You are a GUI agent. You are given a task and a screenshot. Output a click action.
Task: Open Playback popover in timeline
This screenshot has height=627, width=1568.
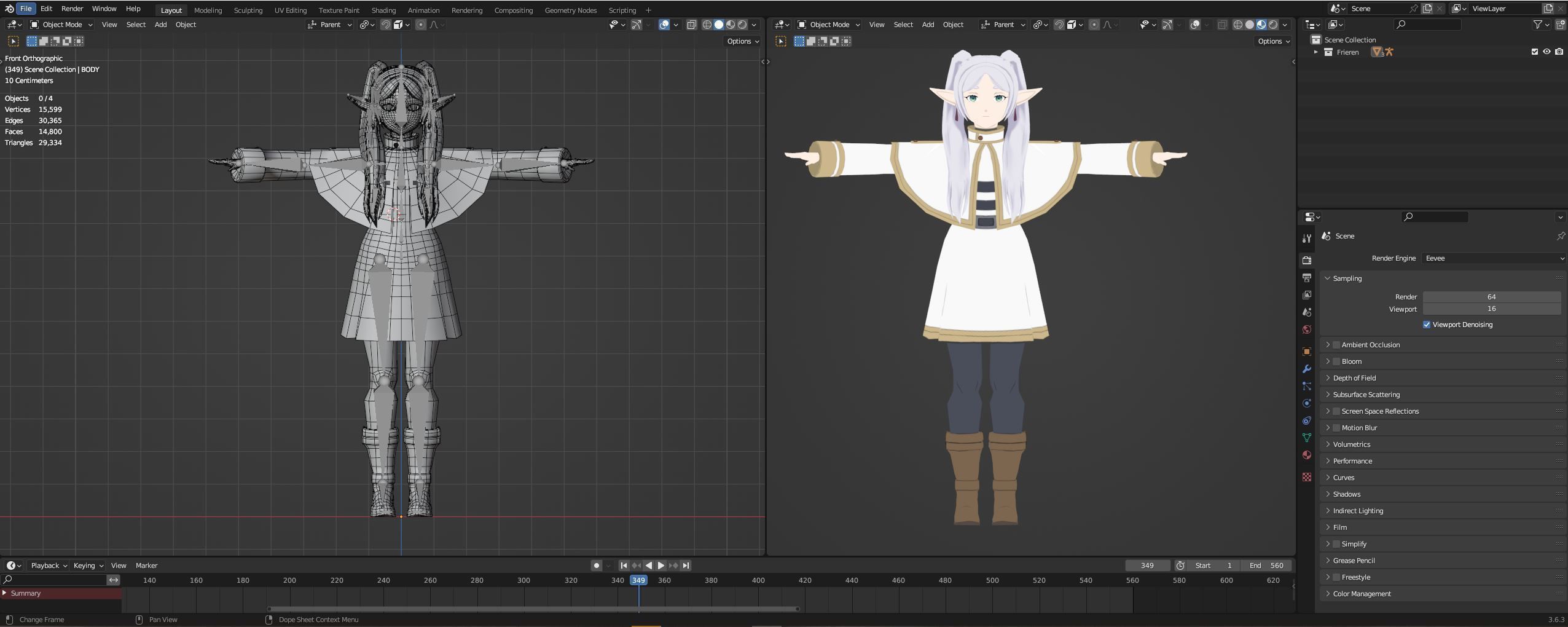49,566
